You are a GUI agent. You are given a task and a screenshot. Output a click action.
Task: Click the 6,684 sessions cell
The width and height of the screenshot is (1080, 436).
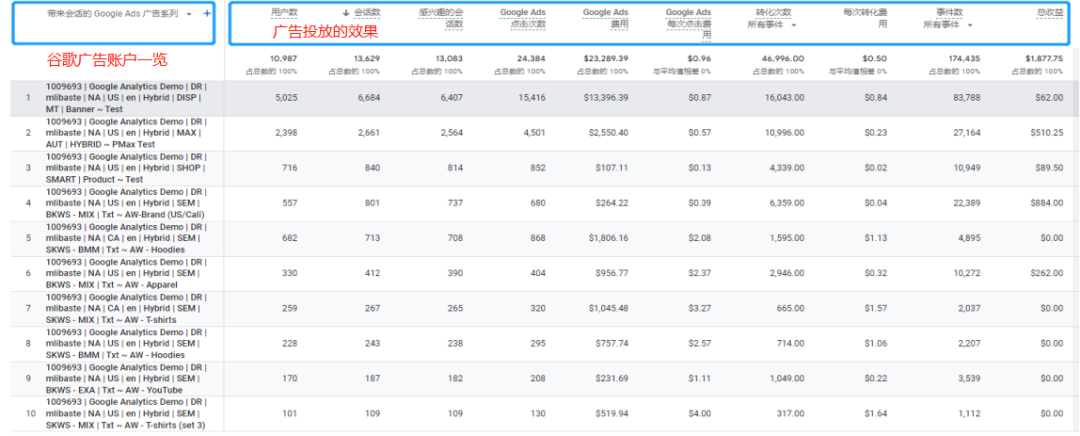pos(368,98)
